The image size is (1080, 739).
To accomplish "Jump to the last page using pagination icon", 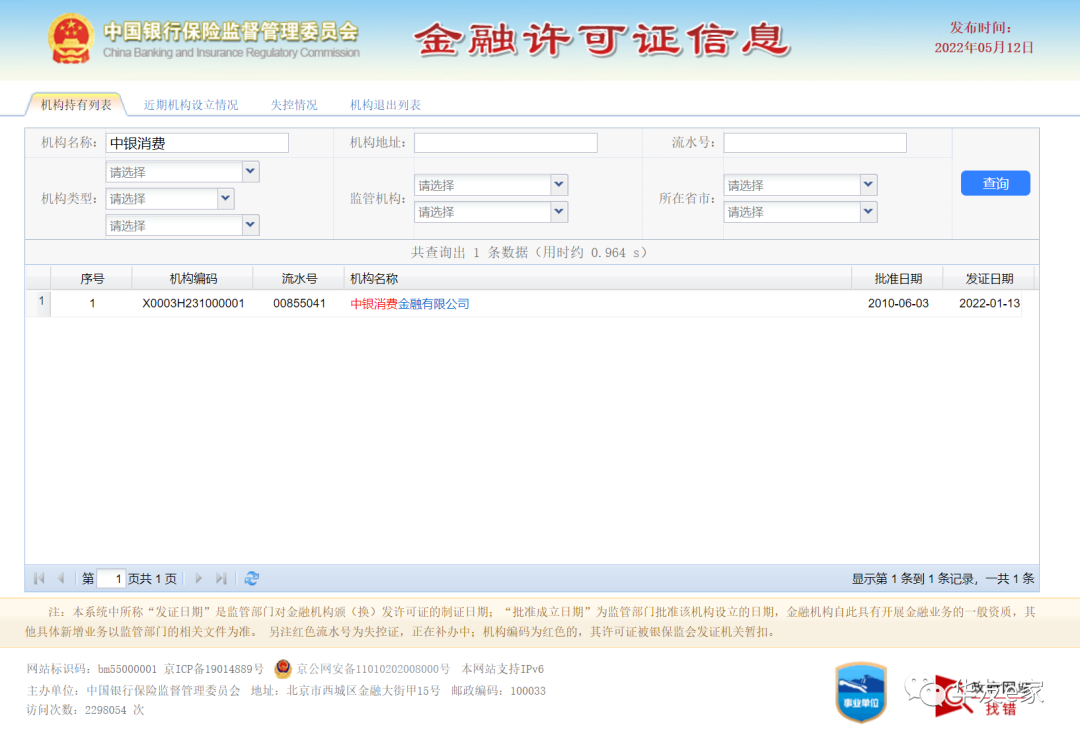I will pyautogui.click(x=219, y=578).
